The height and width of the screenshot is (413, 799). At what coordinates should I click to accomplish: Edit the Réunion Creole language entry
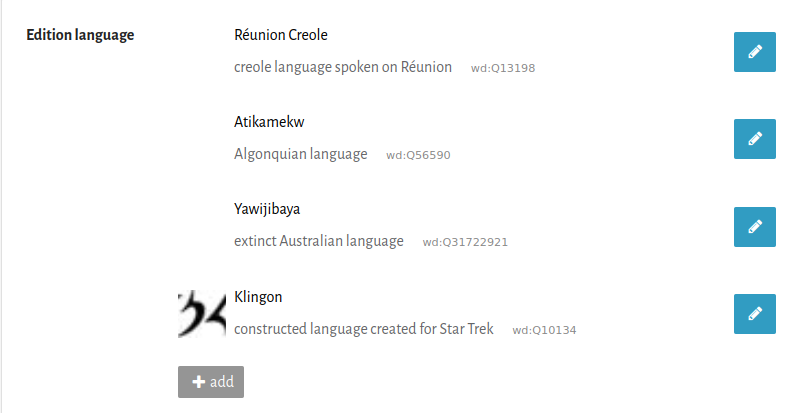pyautogui.click(x=755, y=52)
